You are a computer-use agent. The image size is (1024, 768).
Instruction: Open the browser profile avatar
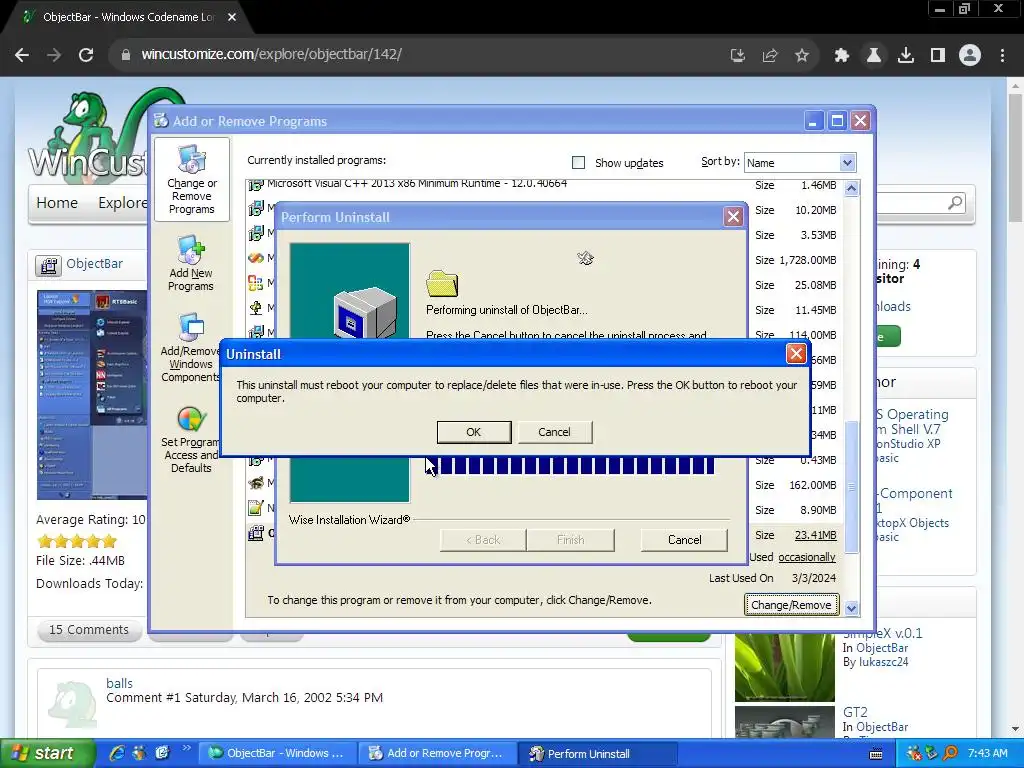click(x=970, y=56)
